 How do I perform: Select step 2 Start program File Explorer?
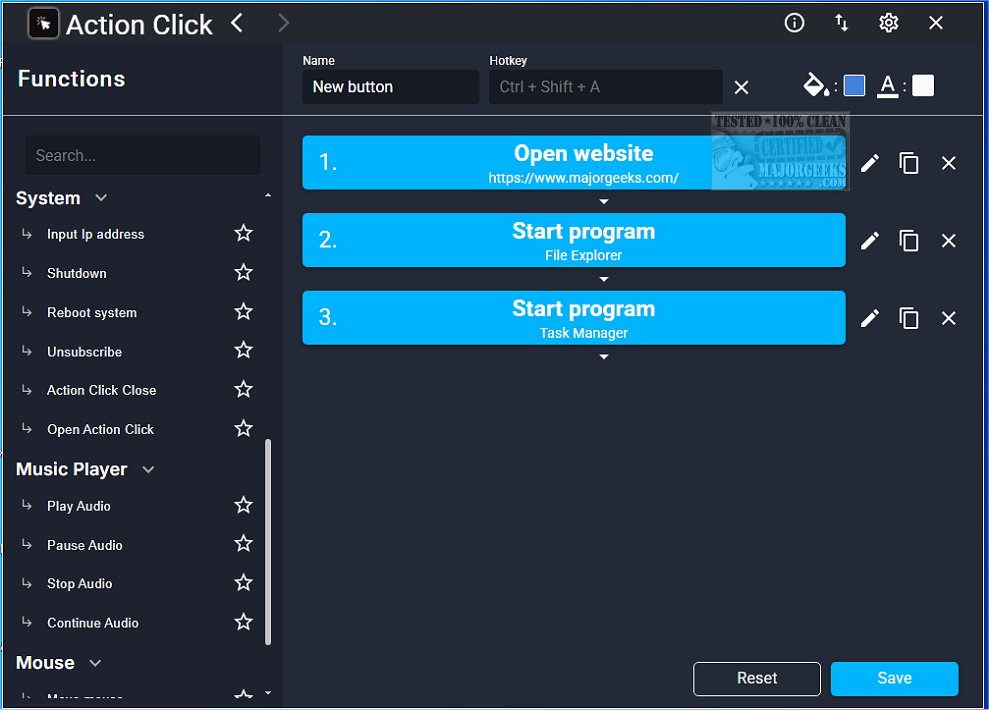tap(573, 240)
